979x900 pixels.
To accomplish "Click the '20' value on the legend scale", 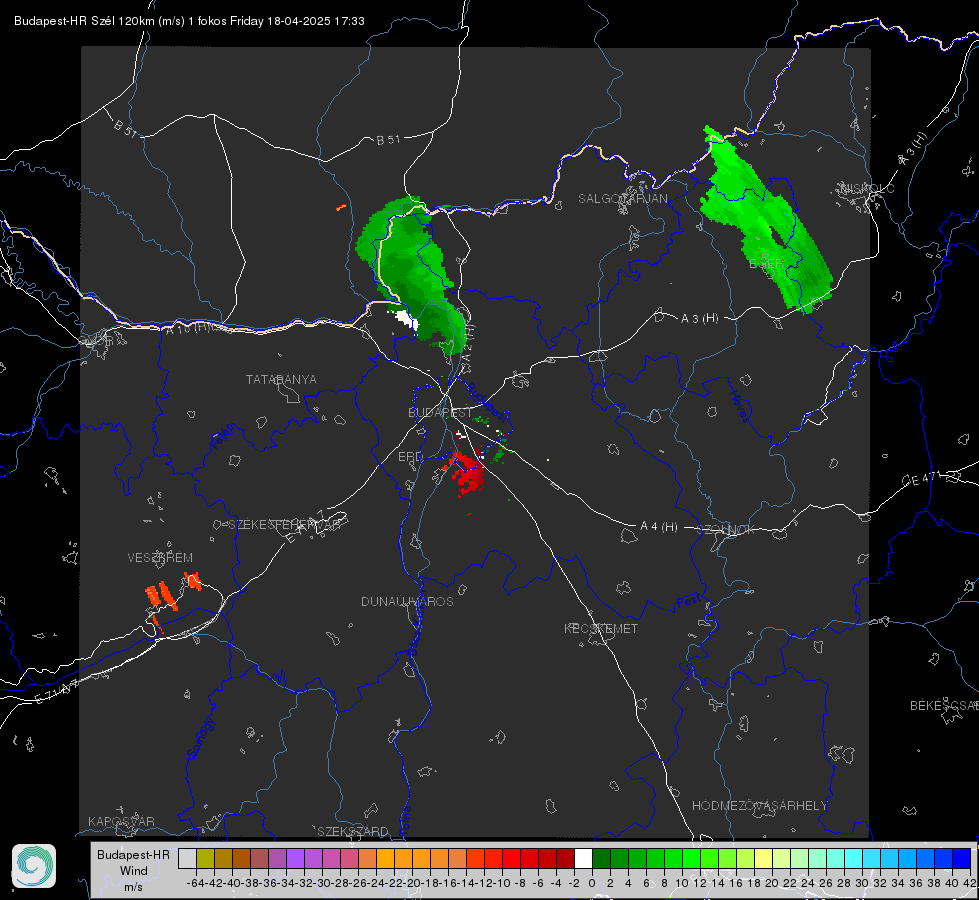I will pos(772,883).
